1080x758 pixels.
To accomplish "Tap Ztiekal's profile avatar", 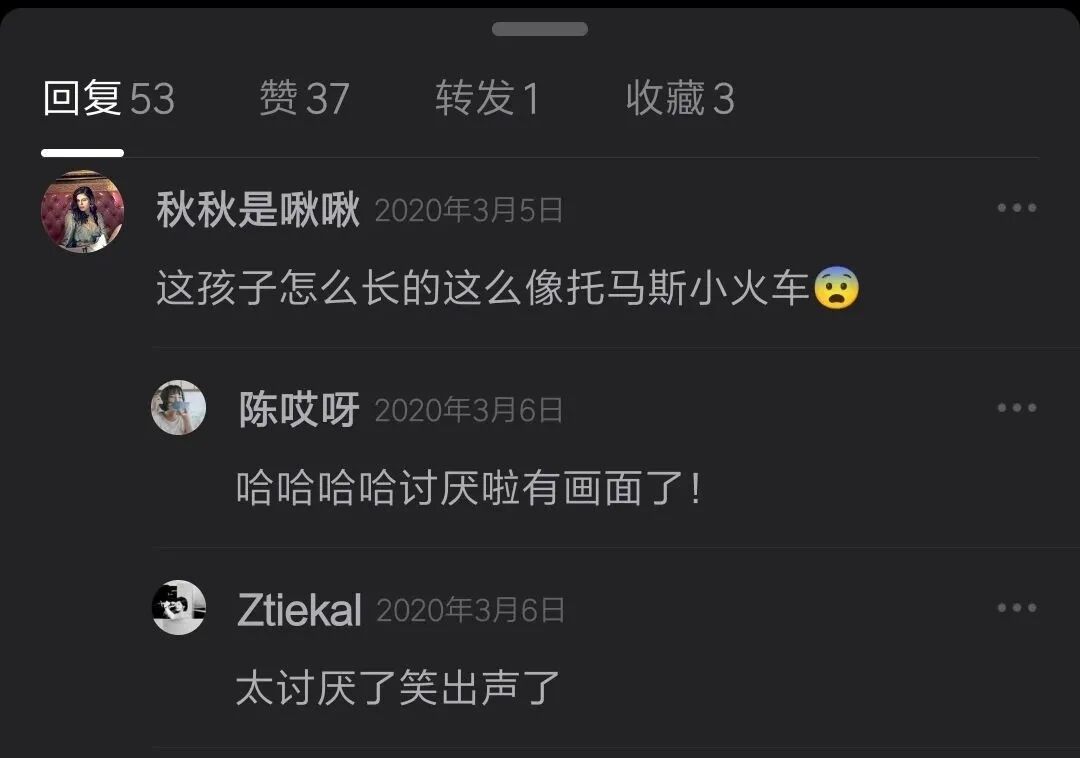I will 178,607.
